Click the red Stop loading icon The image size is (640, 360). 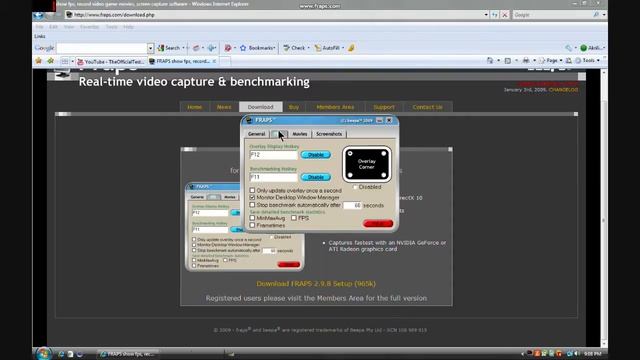(505, 15)
